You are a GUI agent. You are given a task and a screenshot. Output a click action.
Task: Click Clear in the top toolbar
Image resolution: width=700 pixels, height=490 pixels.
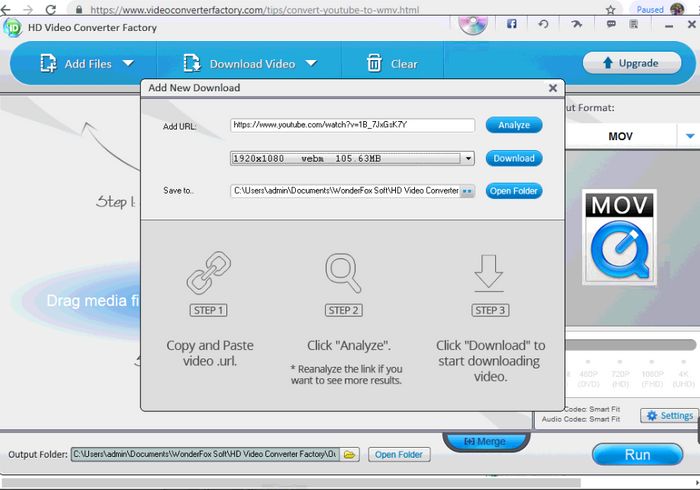coord(392,64)
